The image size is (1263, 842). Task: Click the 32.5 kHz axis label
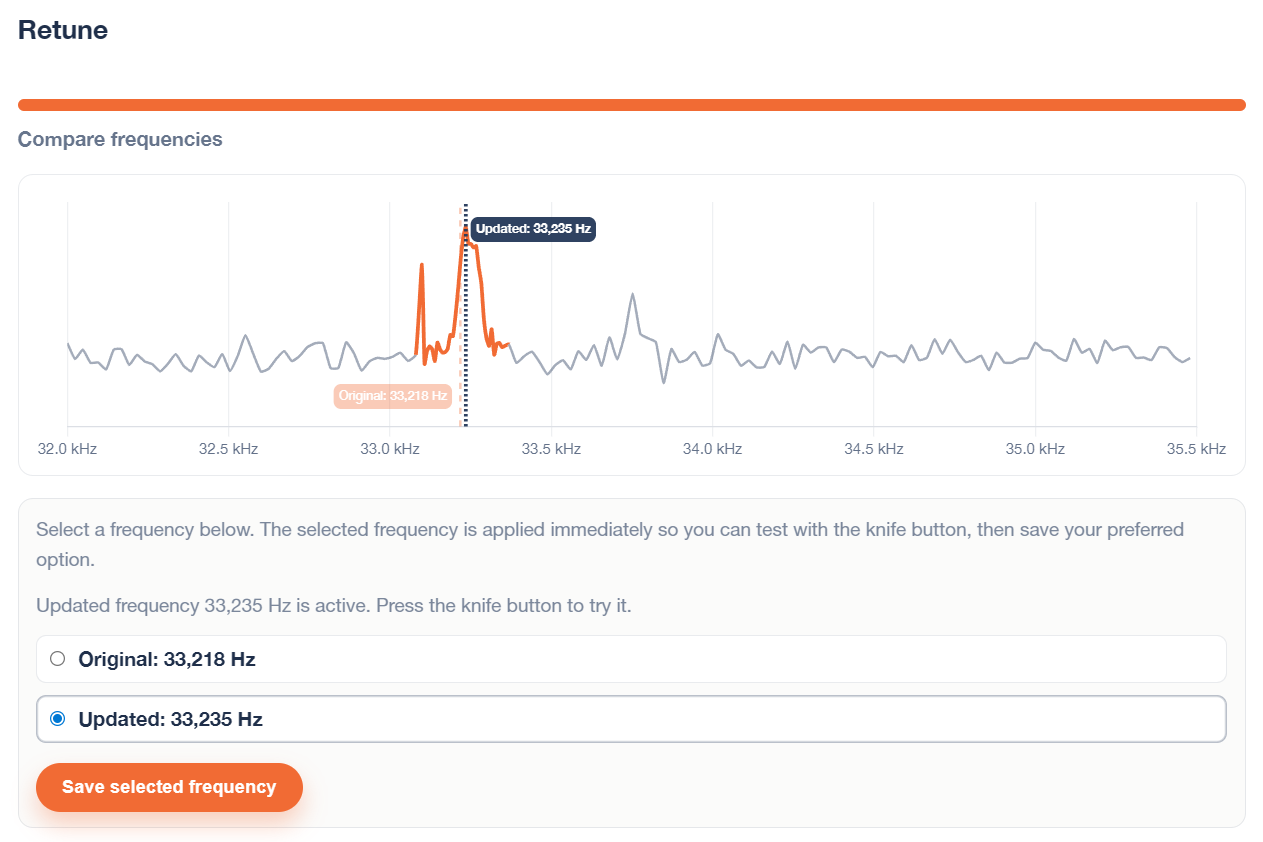tap(229, 449)
